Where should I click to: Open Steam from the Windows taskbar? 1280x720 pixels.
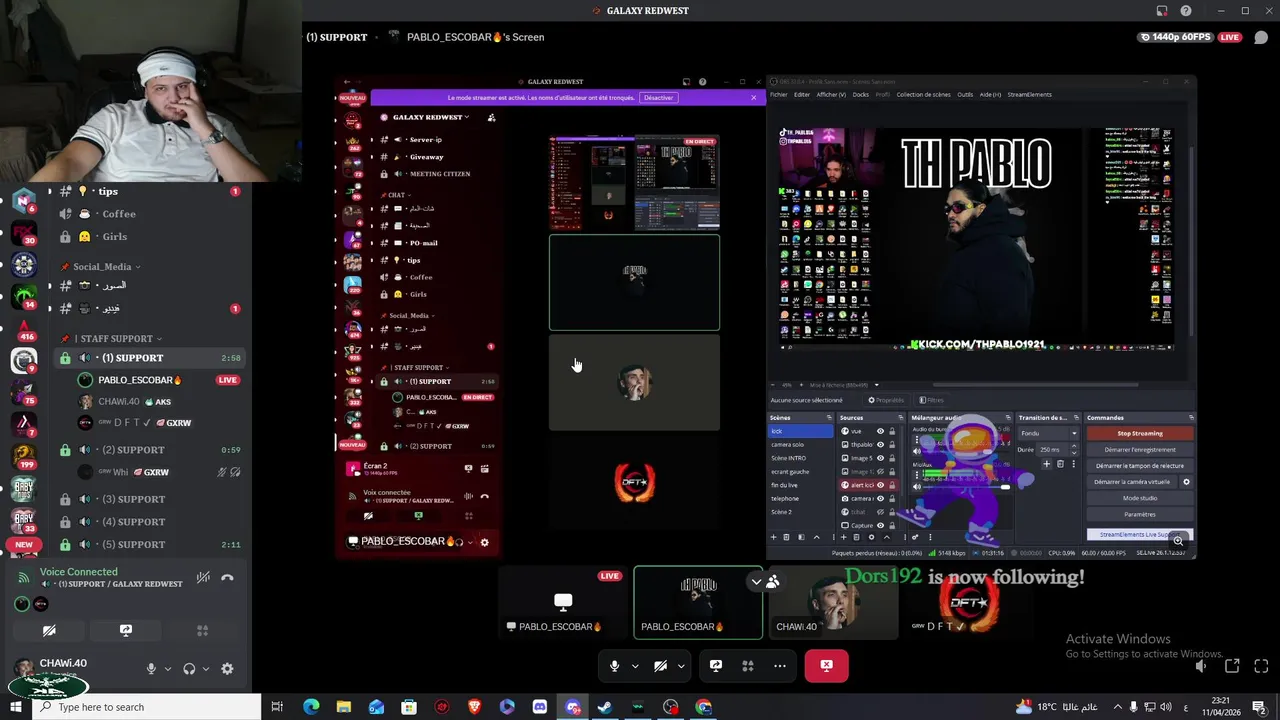(605, 707)
